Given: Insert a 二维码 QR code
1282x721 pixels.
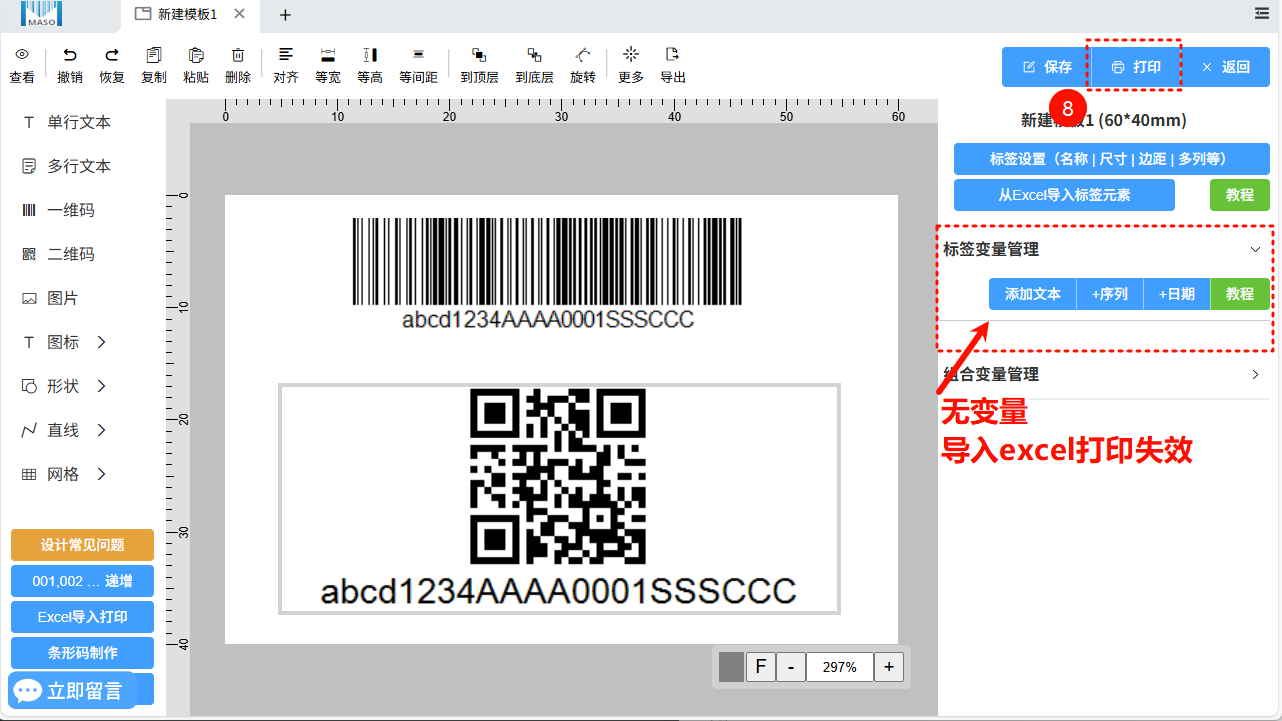Looking at the screenshot, I should [x=60, y=254].
